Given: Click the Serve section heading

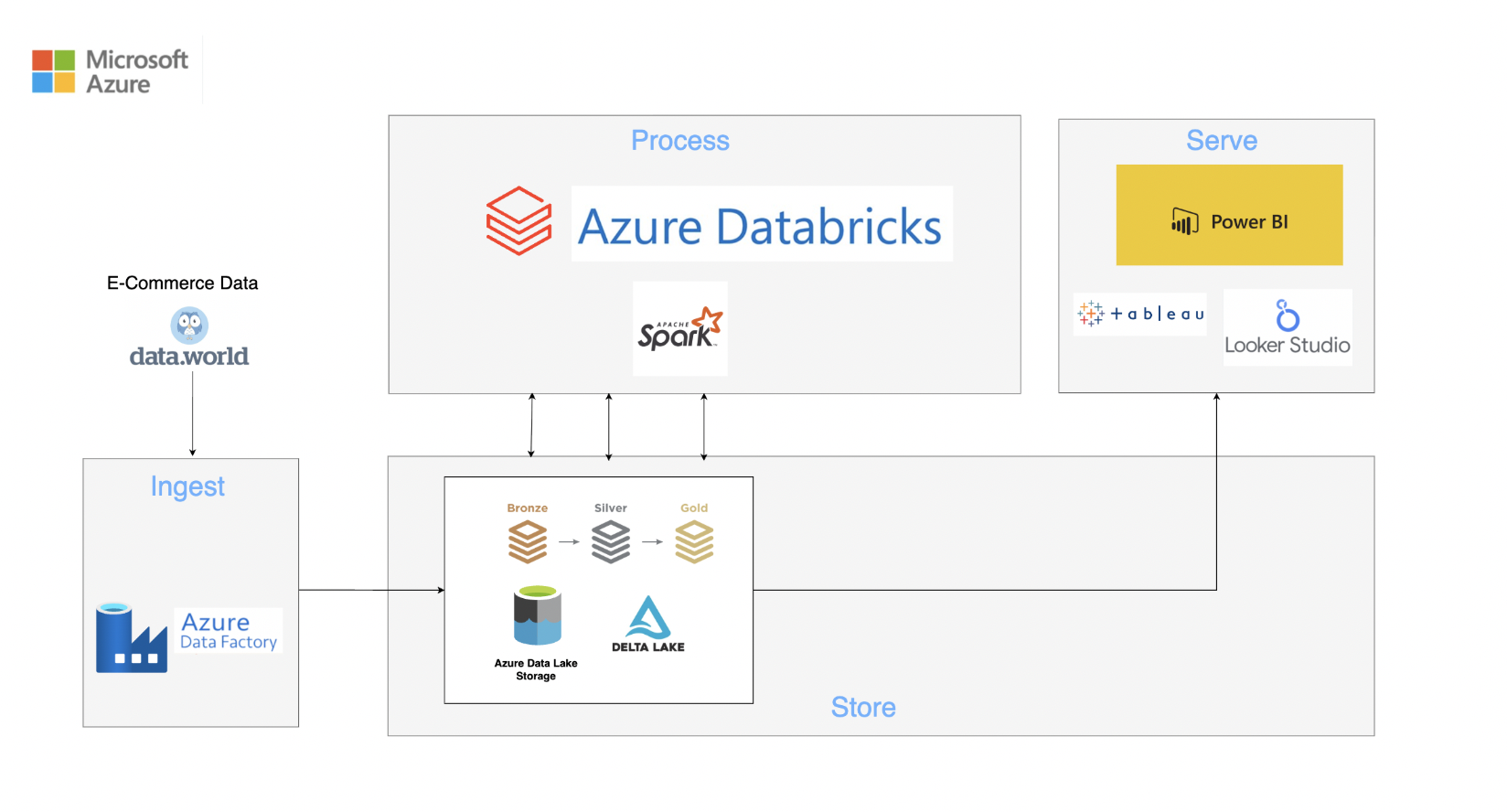Looking at the screenshot, I should (x=1222, y=140).
